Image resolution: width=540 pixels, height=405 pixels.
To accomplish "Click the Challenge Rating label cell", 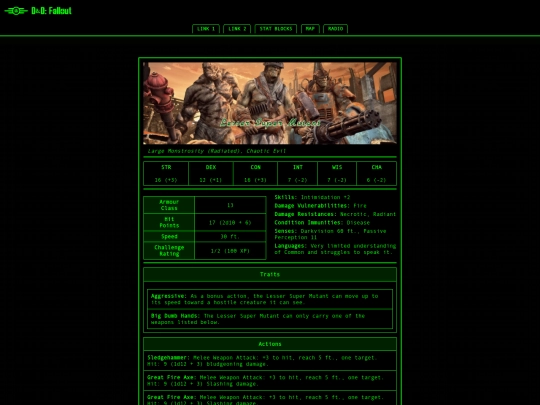I will [169, 251].
